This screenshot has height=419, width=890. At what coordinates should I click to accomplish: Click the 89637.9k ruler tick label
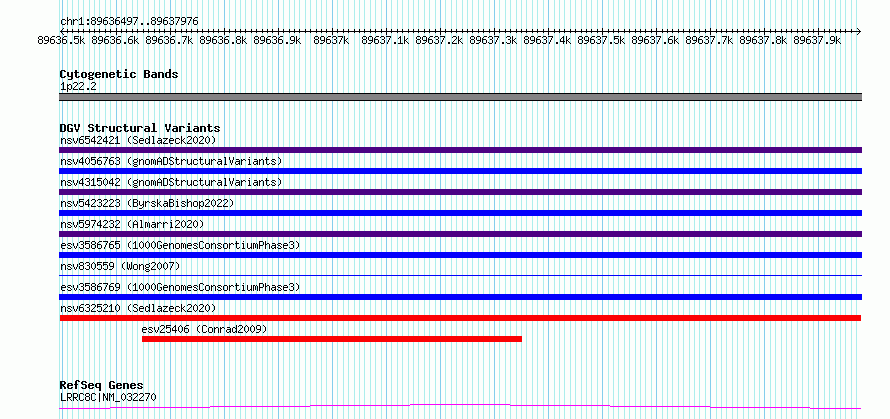pos(817,40)
